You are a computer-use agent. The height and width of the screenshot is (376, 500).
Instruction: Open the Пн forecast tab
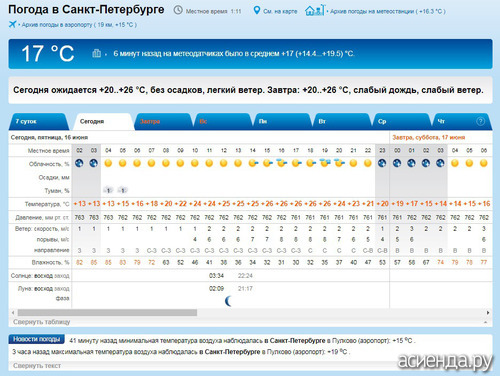(282, 121)
